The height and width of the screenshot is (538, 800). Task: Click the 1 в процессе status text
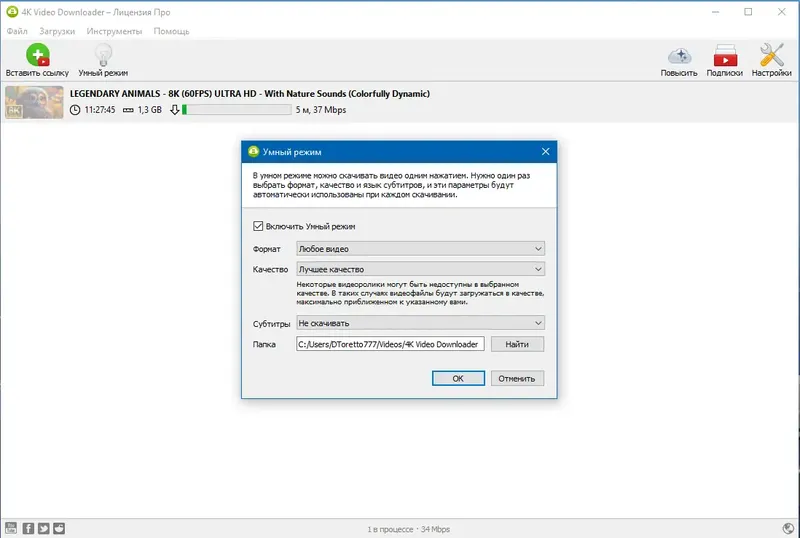click(390, 529)
